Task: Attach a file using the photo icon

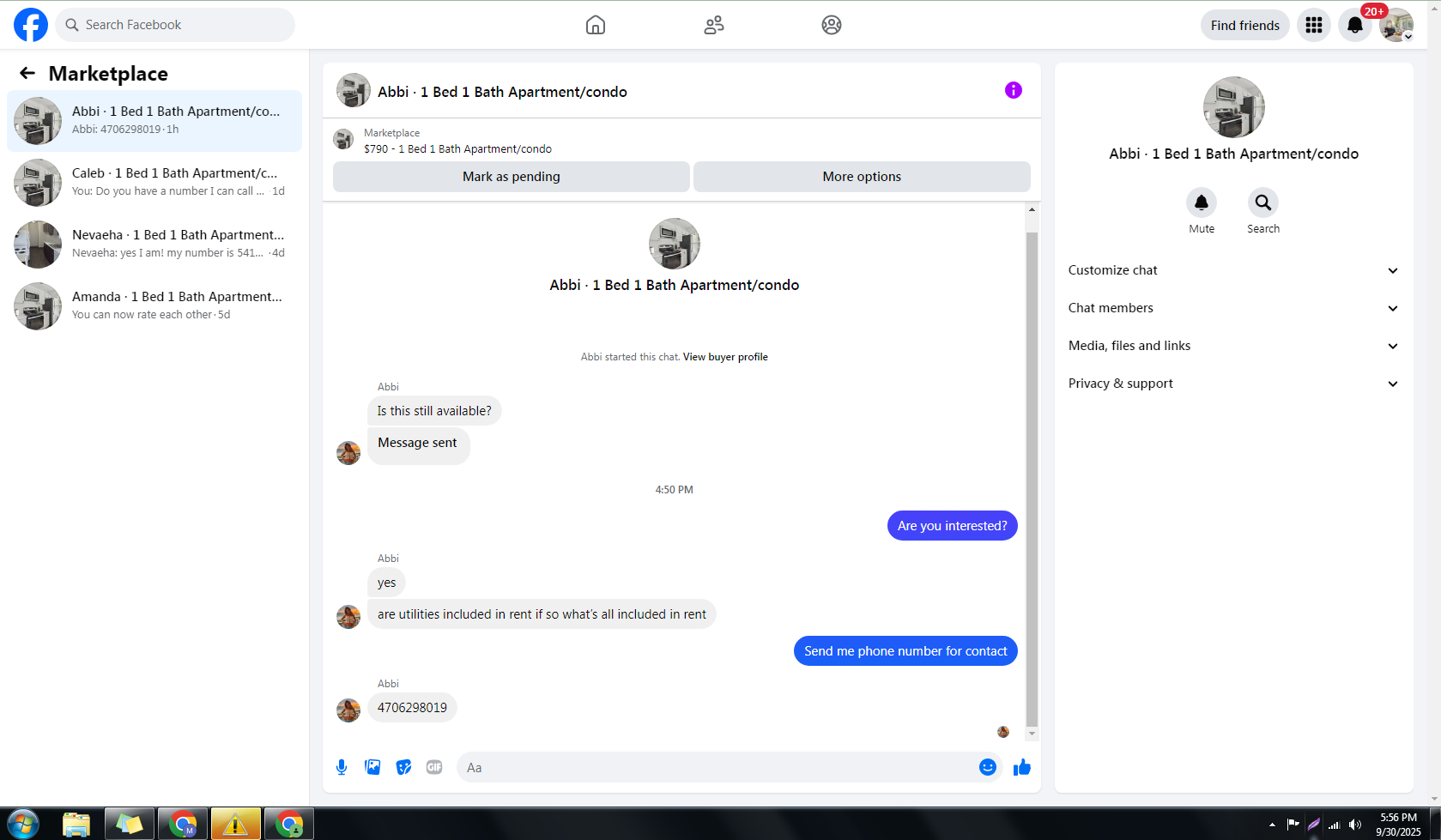Action: coord(372,767)
